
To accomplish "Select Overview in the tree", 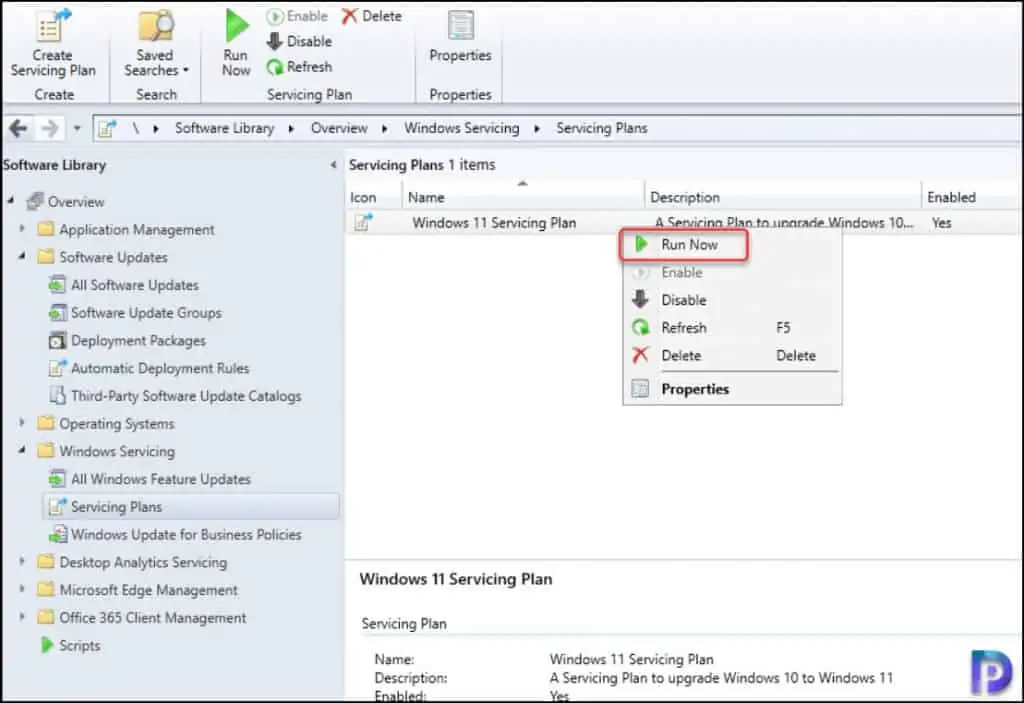I will [76, 202].
